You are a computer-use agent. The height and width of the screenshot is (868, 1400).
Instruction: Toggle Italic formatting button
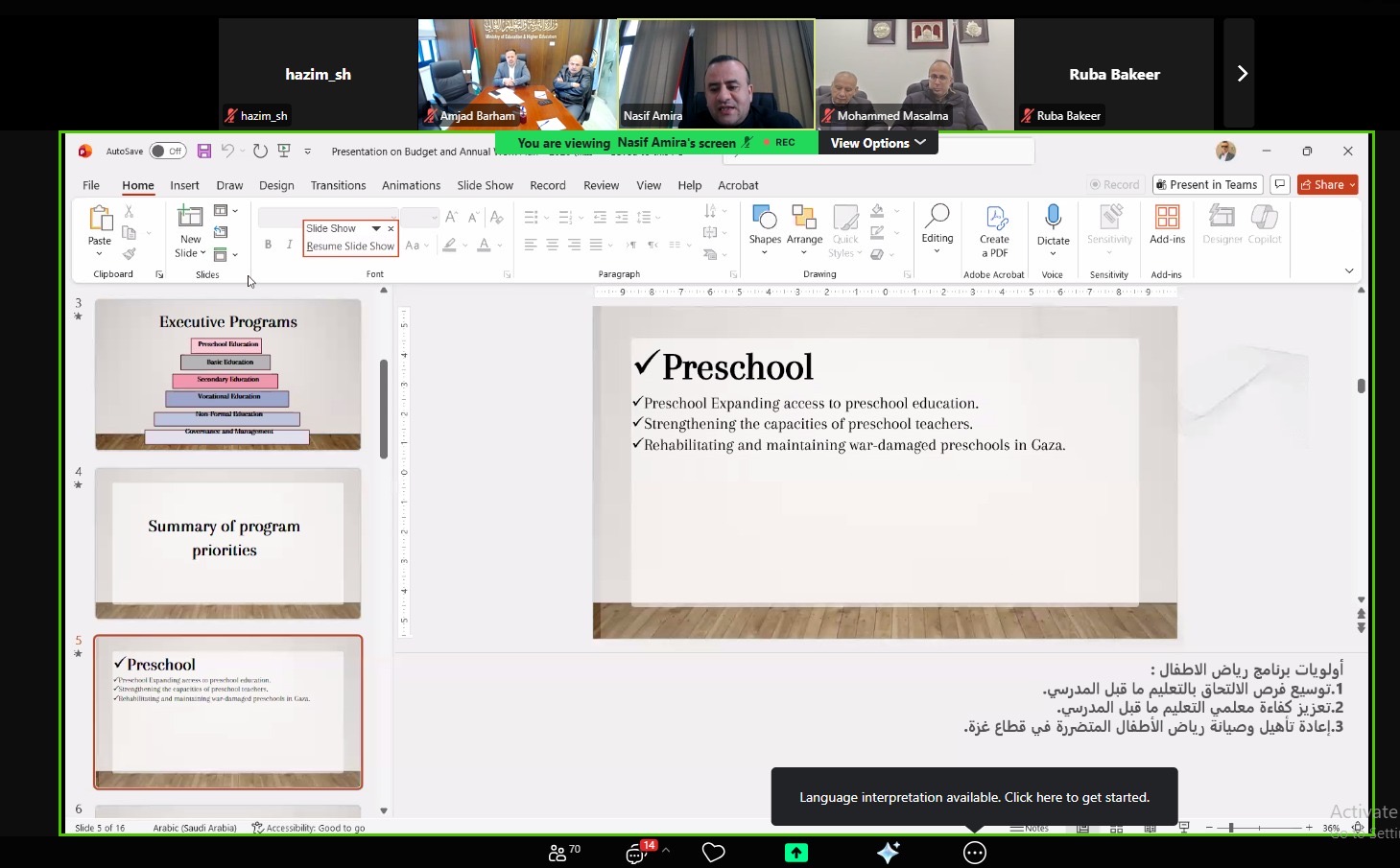click(289, 245)
